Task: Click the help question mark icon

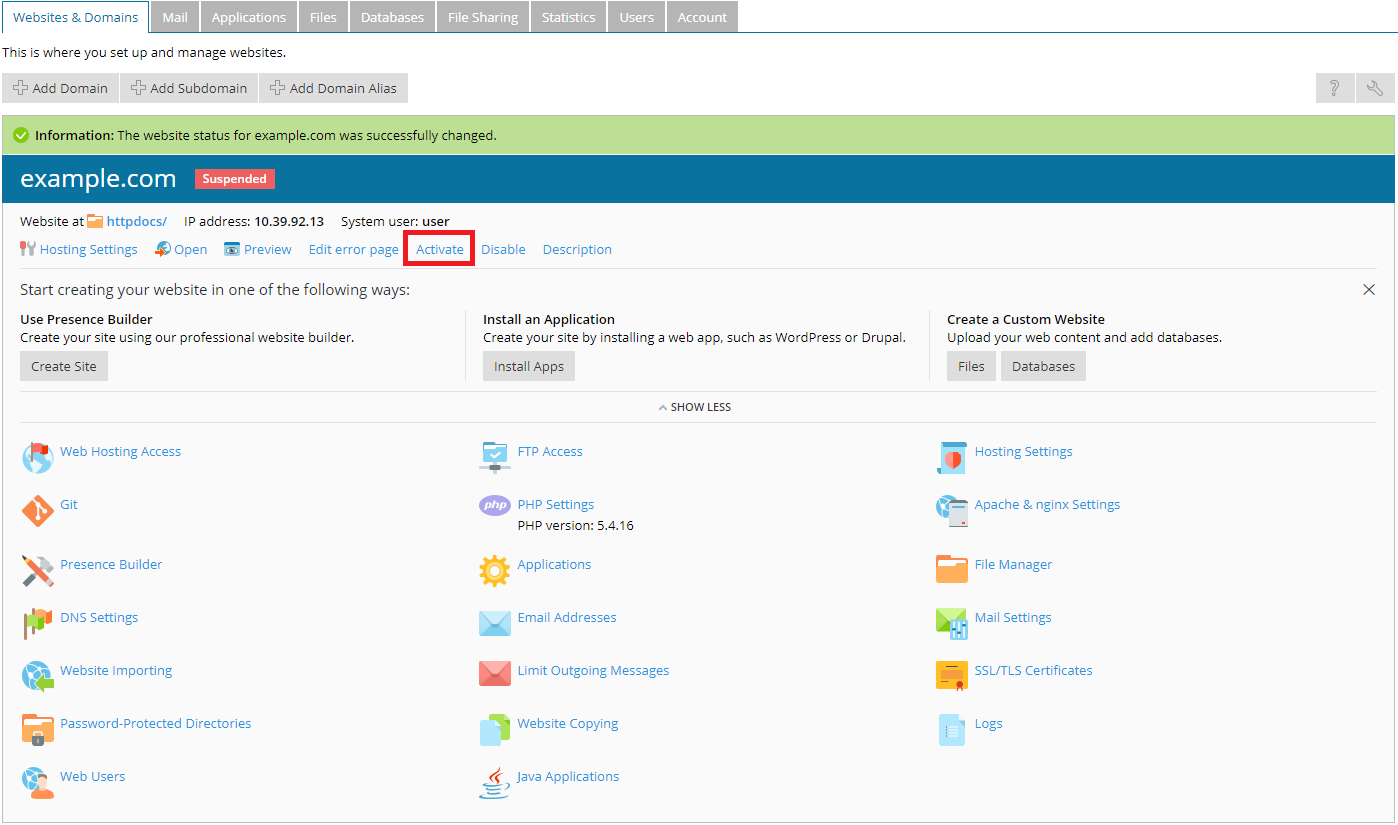Action: click(x=1334, y=88)
